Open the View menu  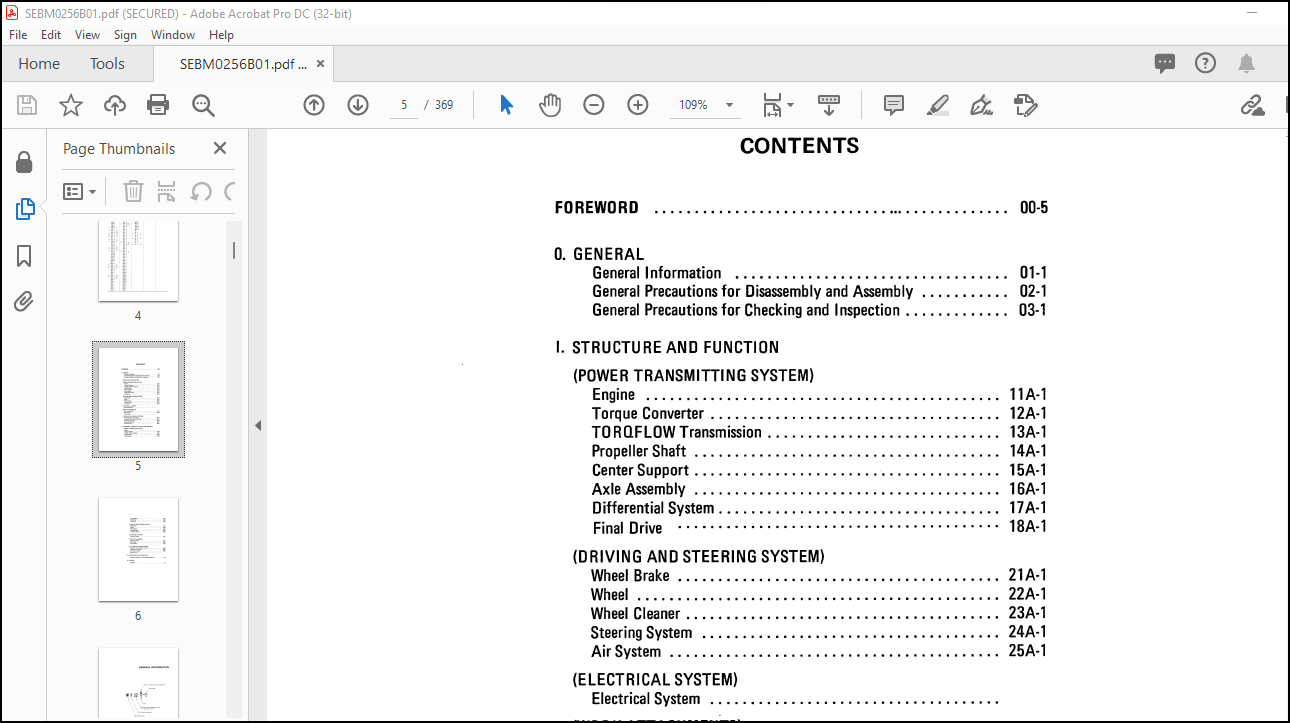point(88,34)
